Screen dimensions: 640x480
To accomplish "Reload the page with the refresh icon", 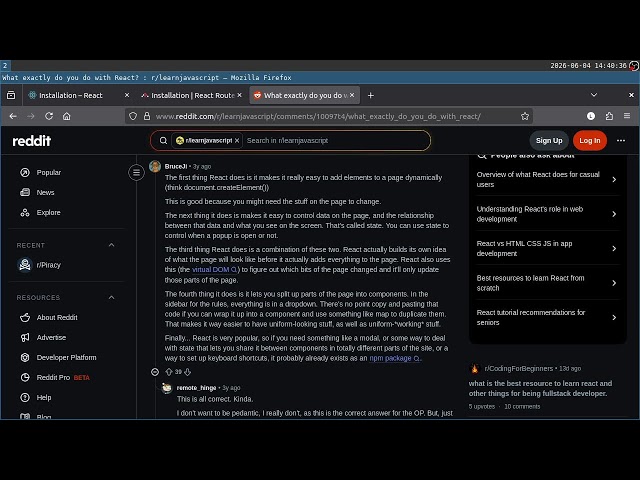I will pyautogui.click(x=49, y=116).
